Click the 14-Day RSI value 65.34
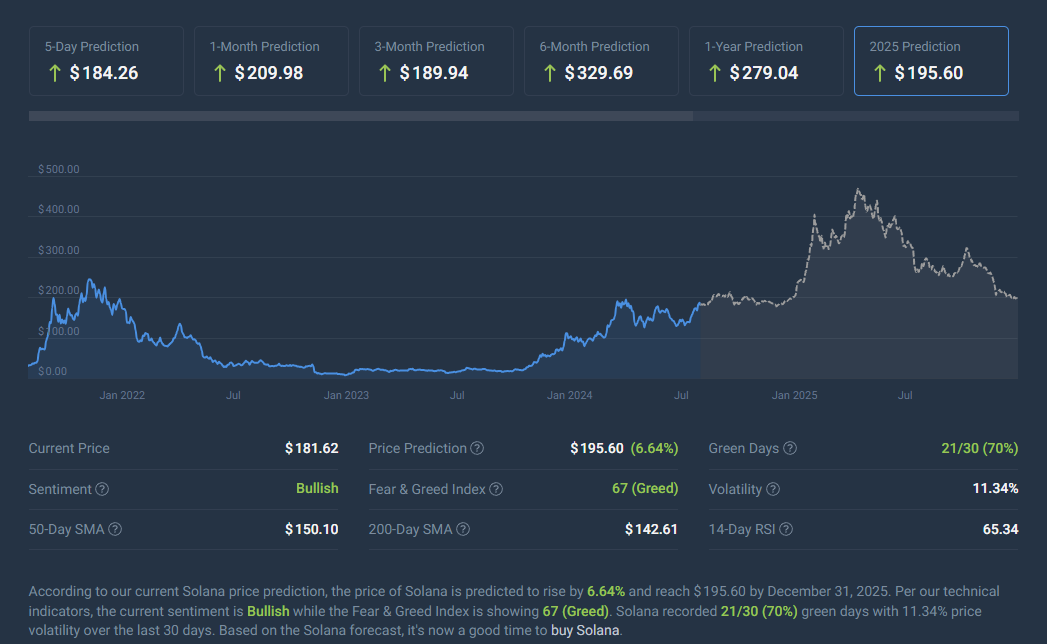 (1000, 529)
